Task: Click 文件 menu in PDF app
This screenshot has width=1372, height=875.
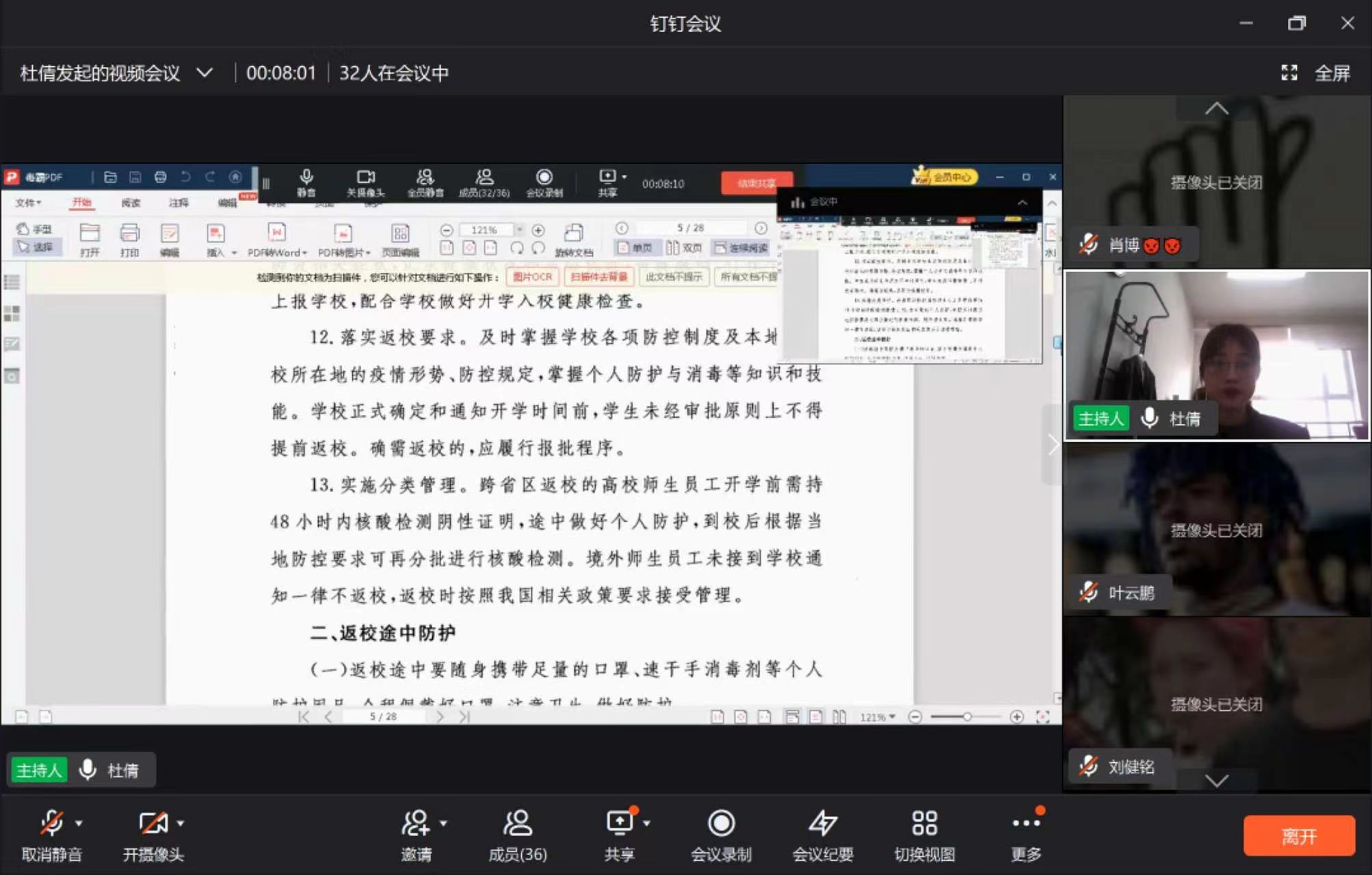Action: coord(28,202)
